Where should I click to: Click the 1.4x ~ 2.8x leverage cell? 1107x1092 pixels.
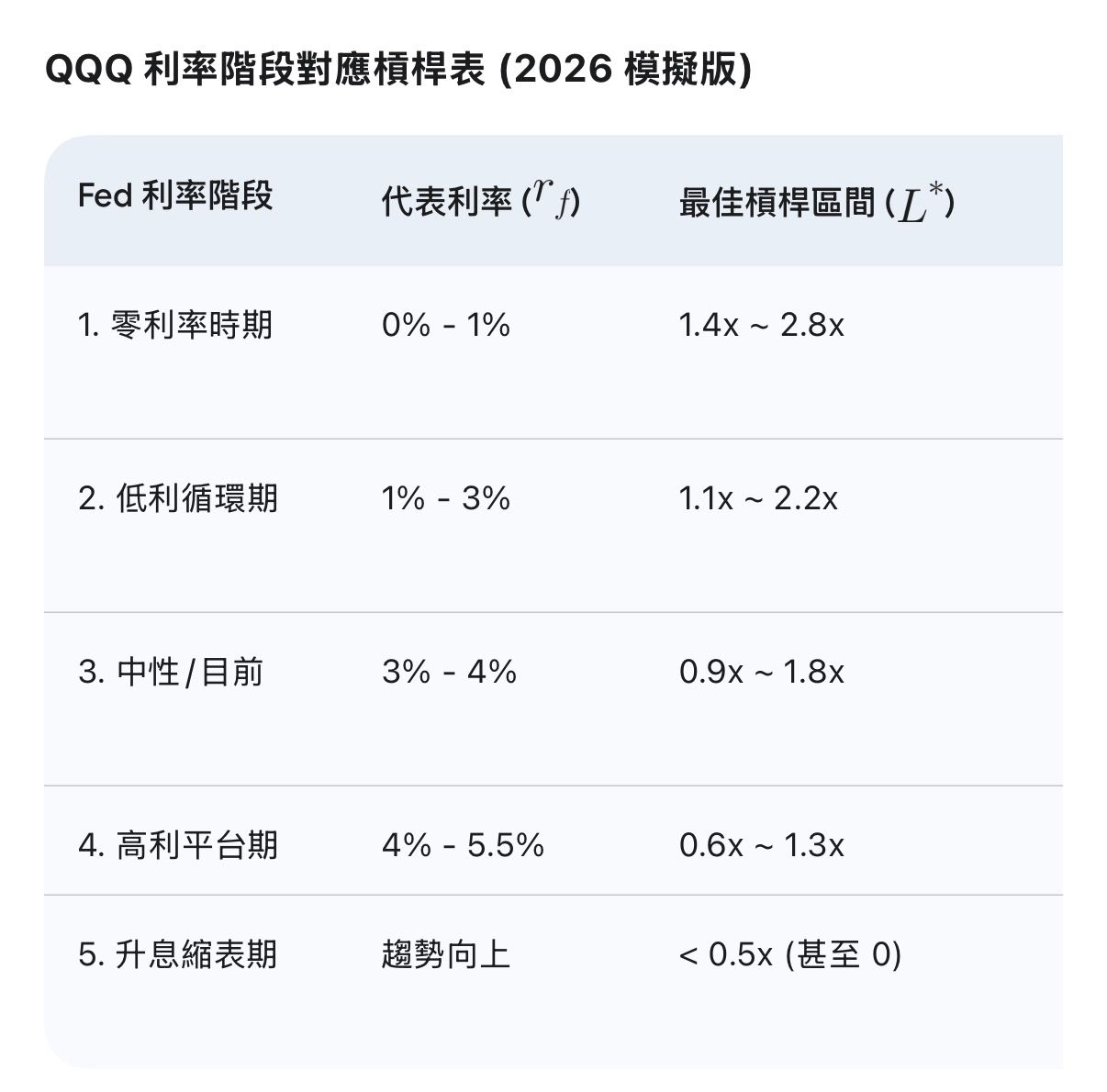pyautogui.click(x=761, y=325)
